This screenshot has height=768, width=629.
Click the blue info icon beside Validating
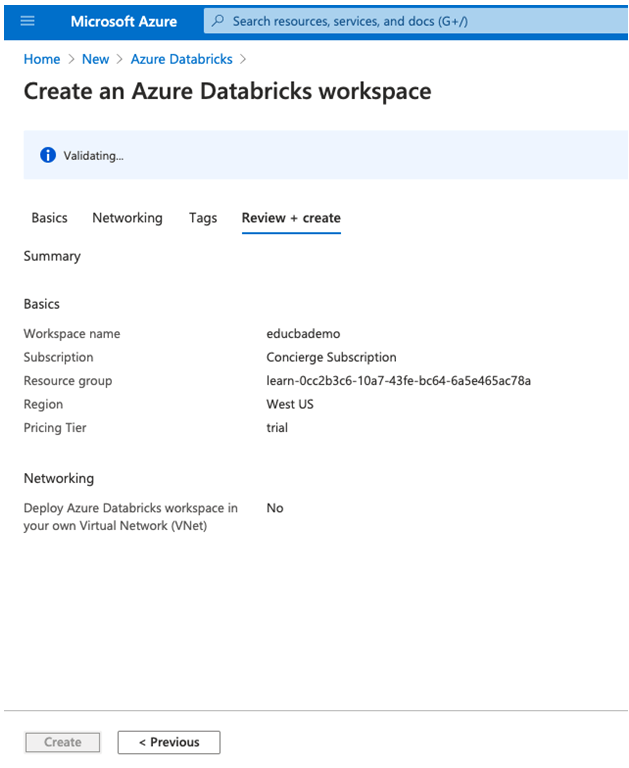(47, 155)
